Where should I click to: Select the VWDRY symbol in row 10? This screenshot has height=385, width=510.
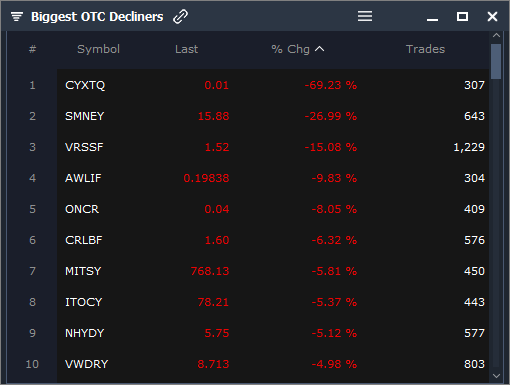point(87,364)
